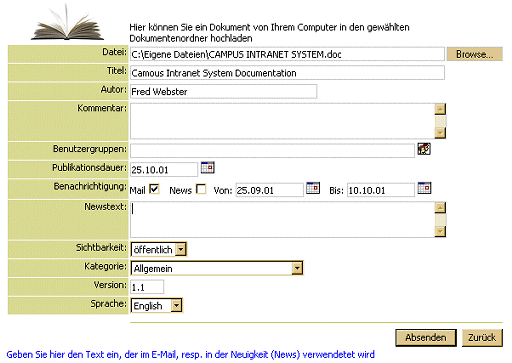
Task: Submit form with the Absenden button
Action: 426,338
